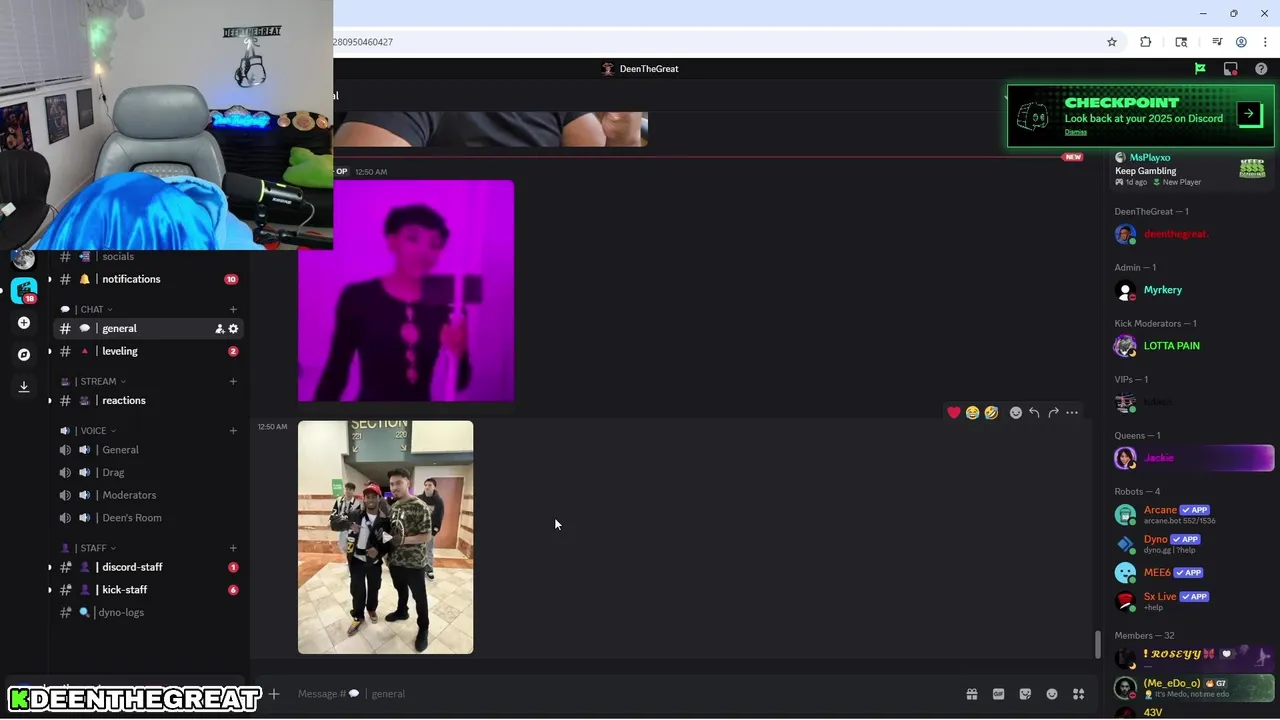
Task: Open the kick-staff channel
Action: click(x=148, y=590)
